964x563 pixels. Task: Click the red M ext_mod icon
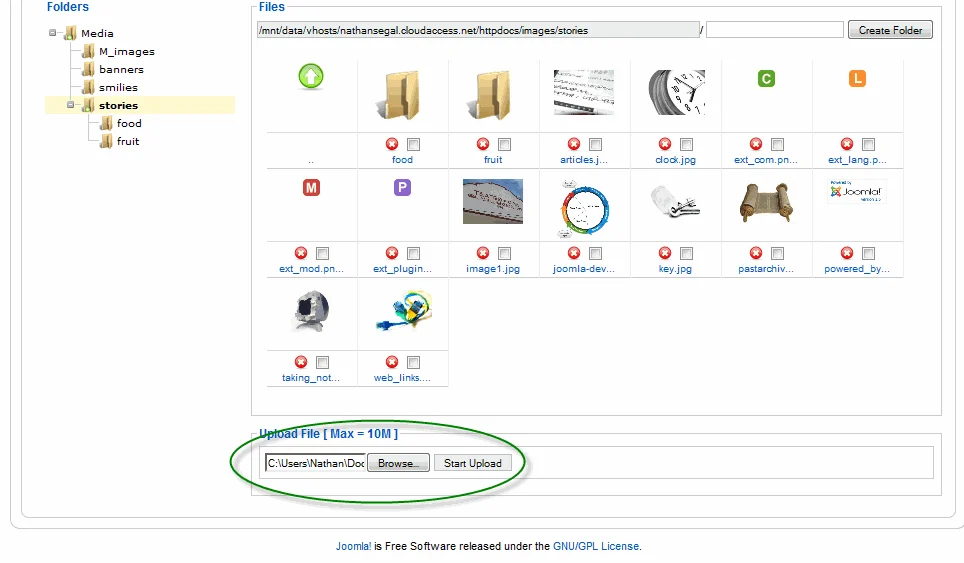click(311, 187)
